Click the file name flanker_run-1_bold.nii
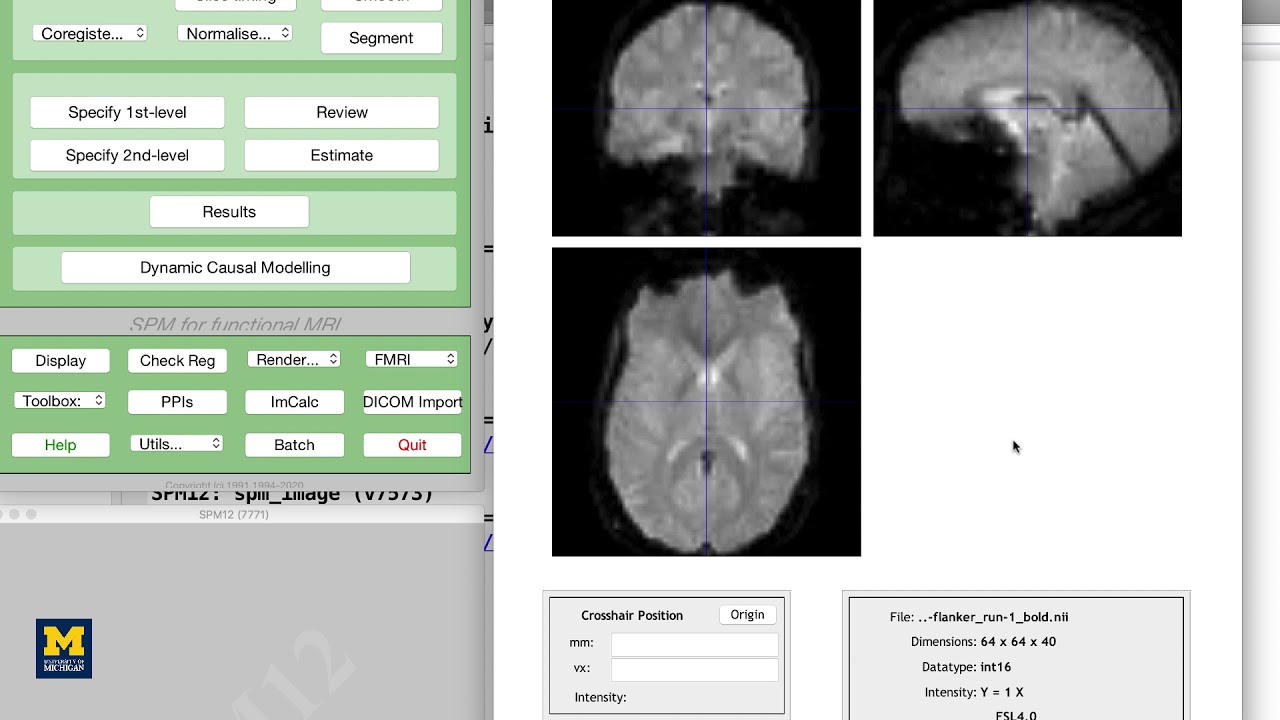The height and width of the screenshot is (720, 1280). click(993, 617)
